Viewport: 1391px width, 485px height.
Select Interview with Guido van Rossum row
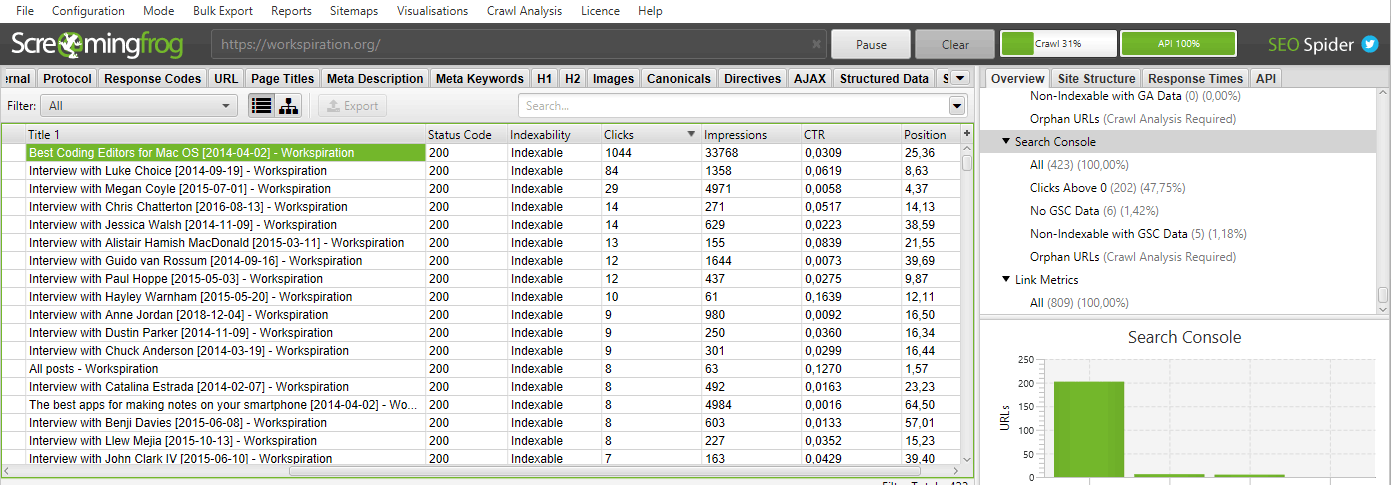tap(480, 260)
